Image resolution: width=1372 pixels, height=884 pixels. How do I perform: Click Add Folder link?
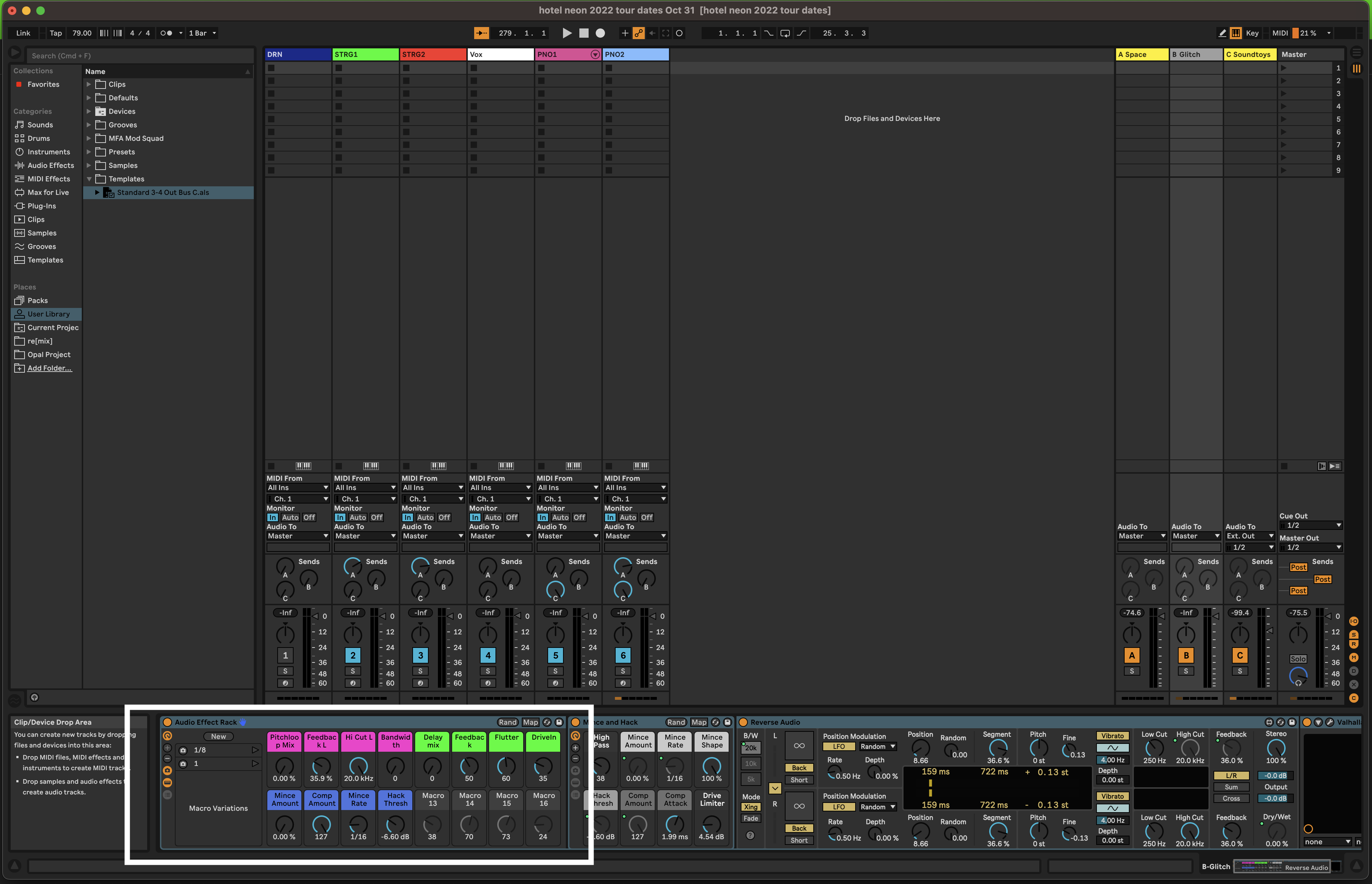(49, 368)
